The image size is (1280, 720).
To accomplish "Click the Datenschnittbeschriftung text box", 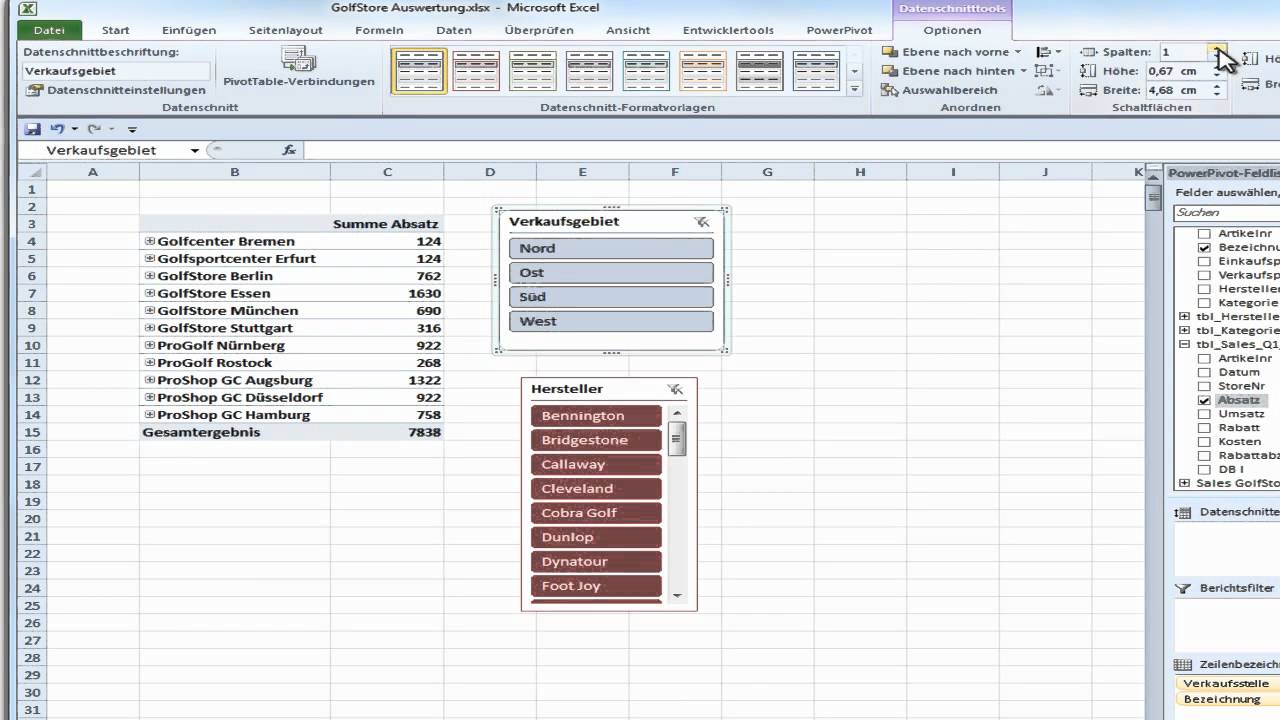I will 116,71.
